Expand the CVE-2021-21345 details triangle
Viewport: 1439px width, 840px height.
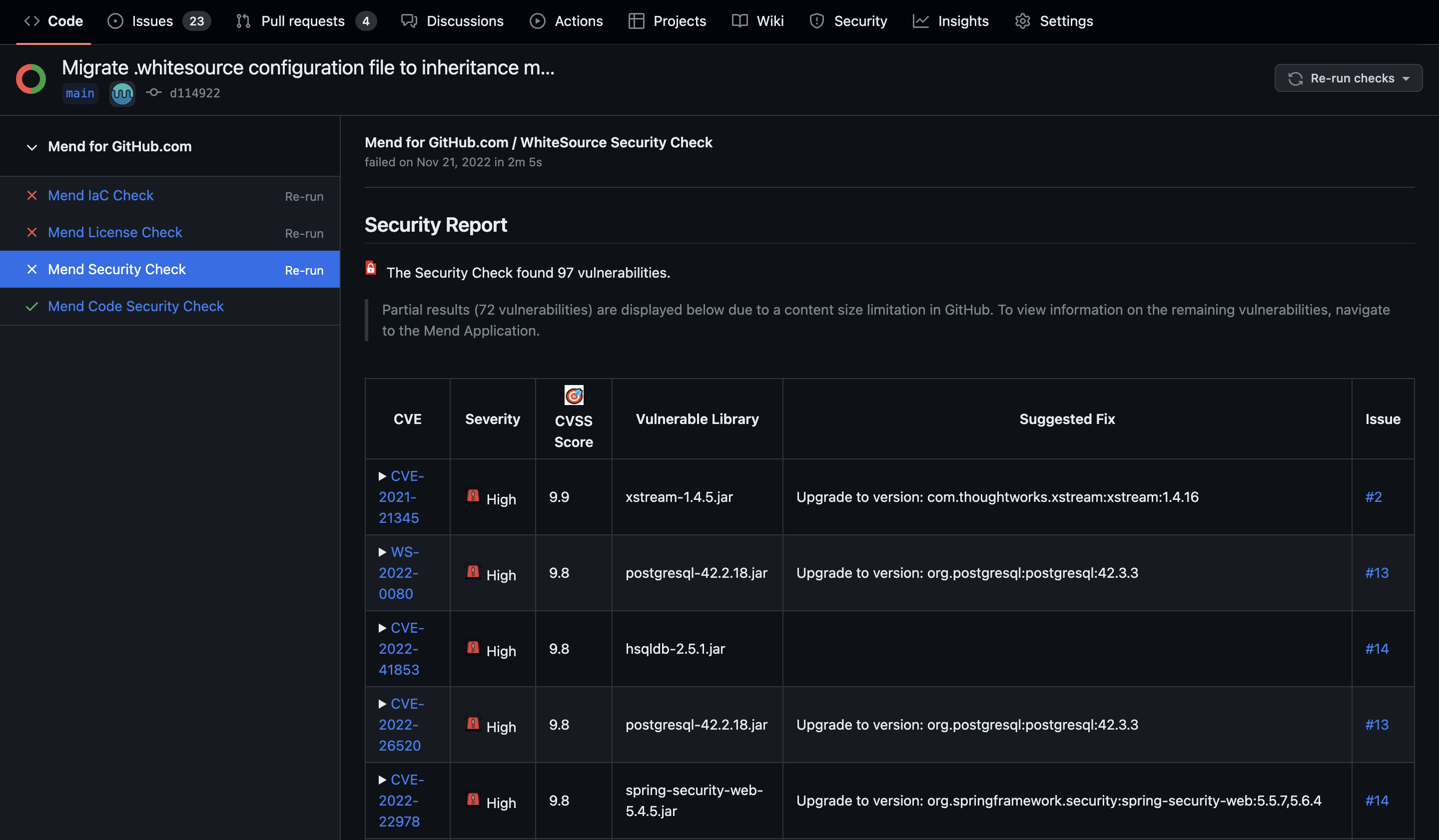pyautogui.click(x=382, y=476)
